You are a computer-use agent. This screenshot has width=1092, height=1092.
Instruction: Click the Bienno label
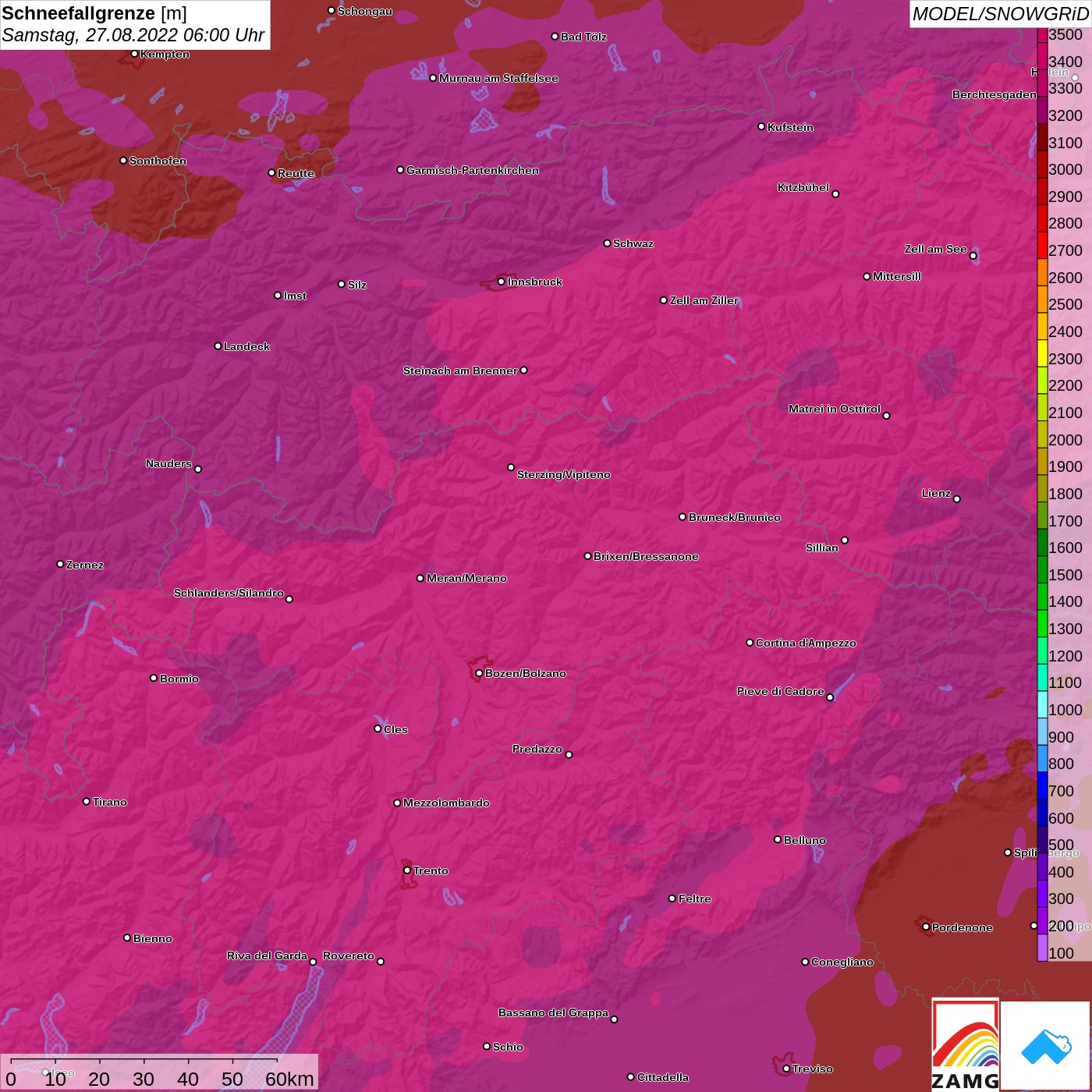tap(153, 938)
